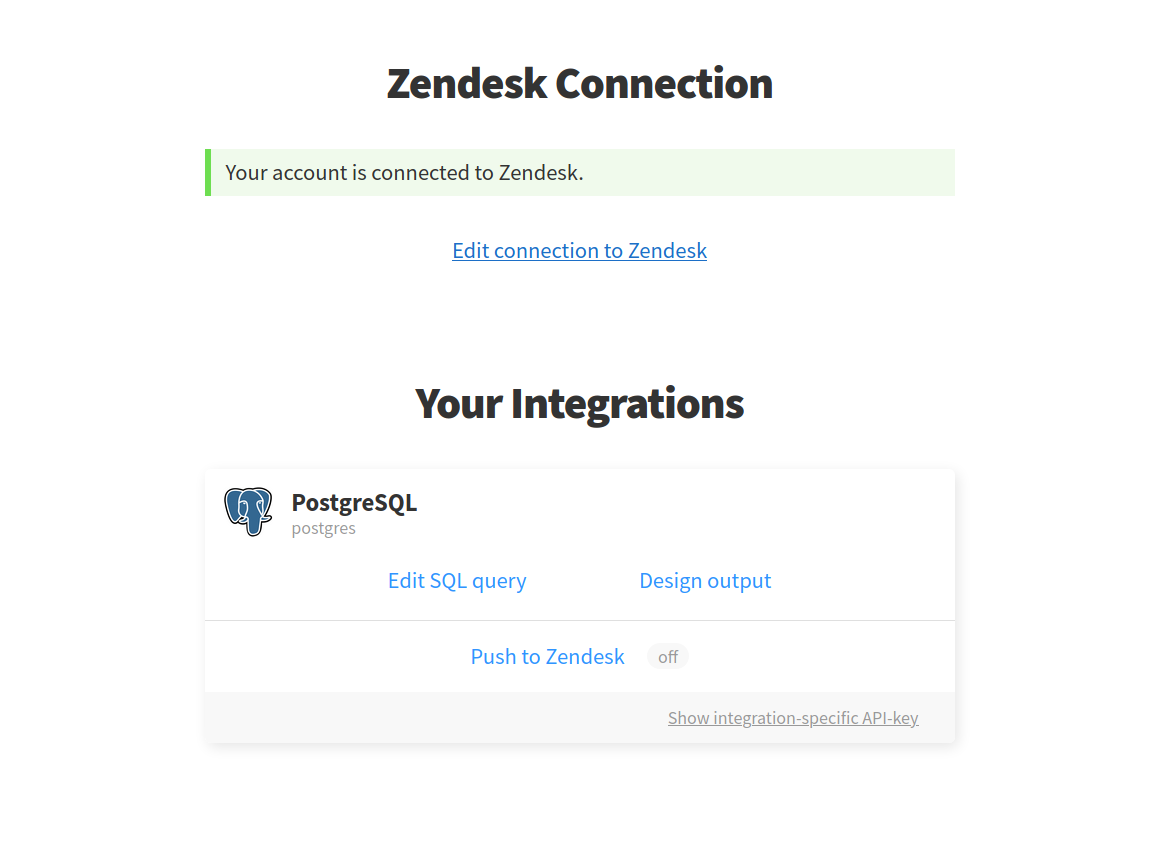Viewport: 1168px width, 853px height.
Task: Open the Edit connection to Zendesk link
Action: coord(579,250)
